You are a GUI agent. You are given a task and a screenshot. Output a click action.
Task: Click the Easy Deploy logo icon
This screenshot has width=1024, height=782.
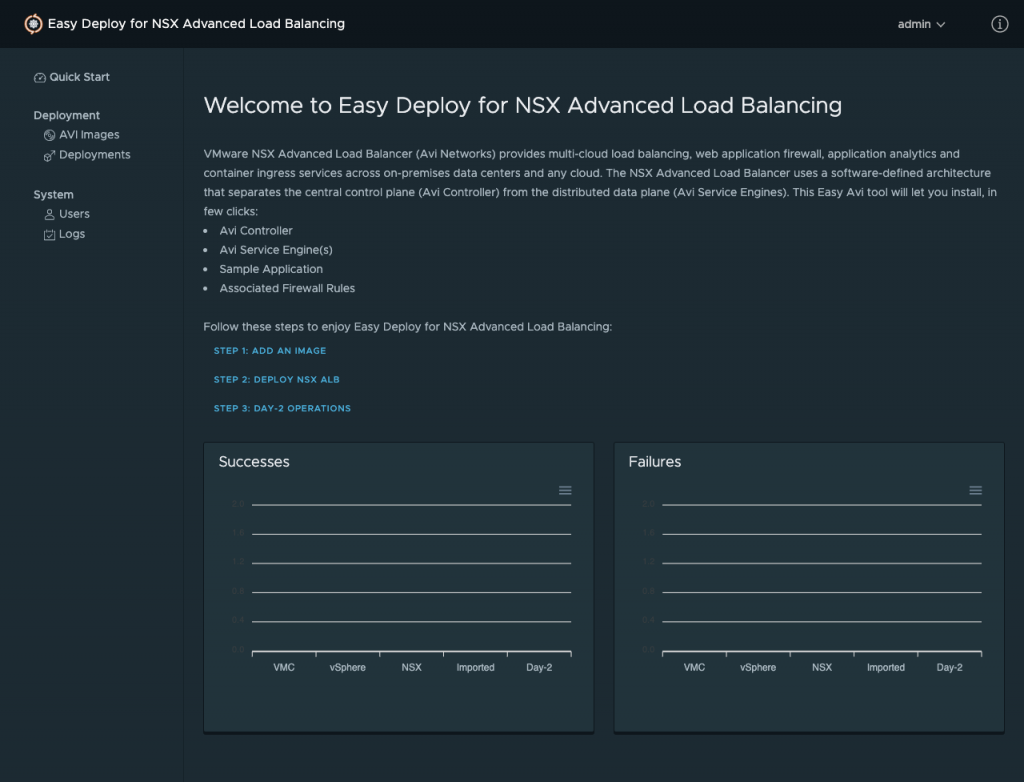pyautogui.click(x=33, y=24)
